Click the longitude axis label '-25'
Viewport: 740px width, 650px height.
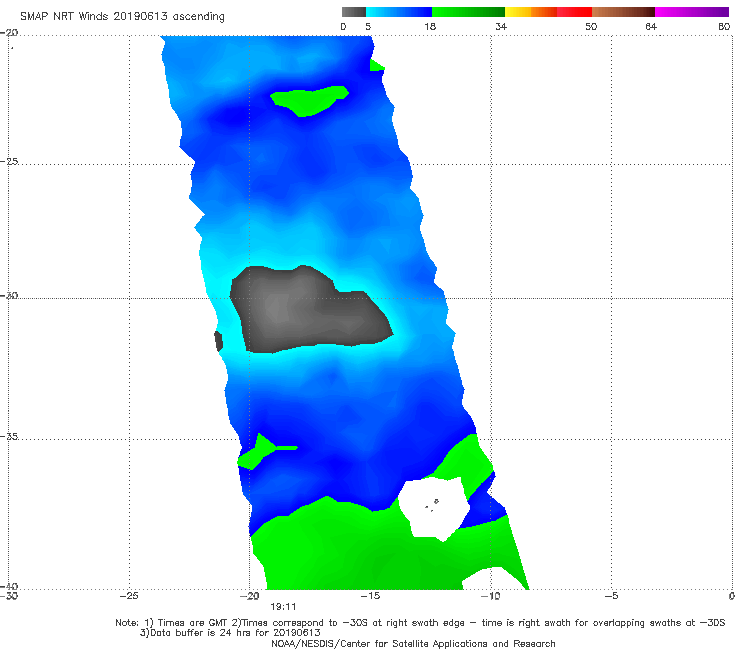coord(129,596)
